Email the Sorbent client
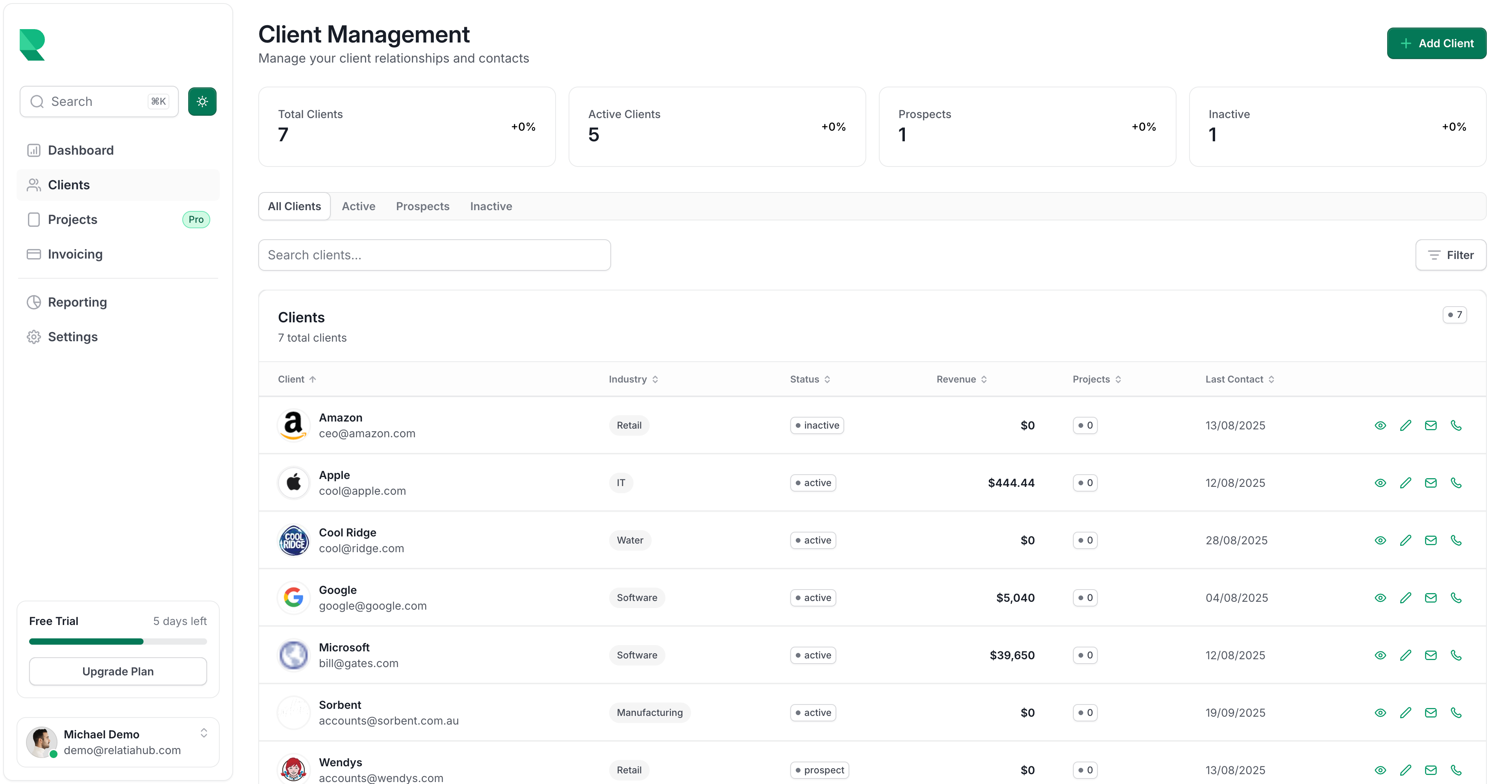Viewport: 1512px width, 784px height. click(x=1431, y=713)
